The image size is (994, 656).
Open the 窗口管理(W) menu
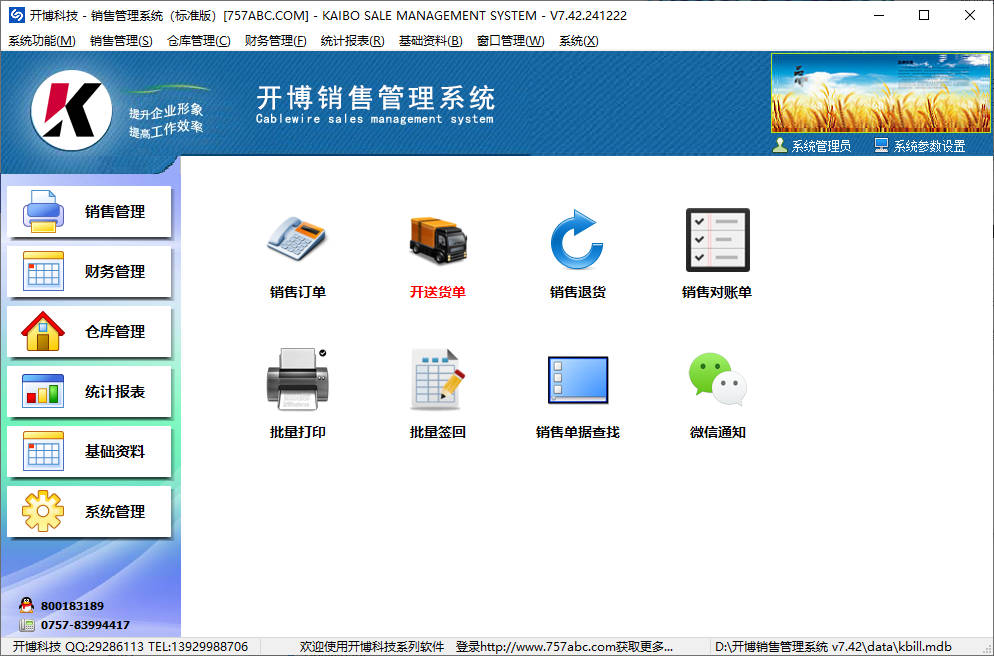click(x=510, y=41)
